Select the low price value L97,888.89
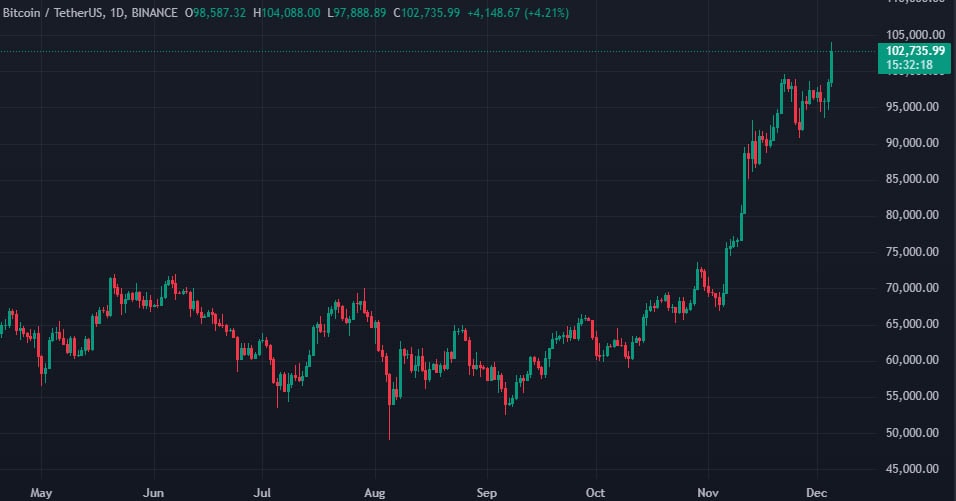This screenshot has height=501, width=956. coord(357,13)
